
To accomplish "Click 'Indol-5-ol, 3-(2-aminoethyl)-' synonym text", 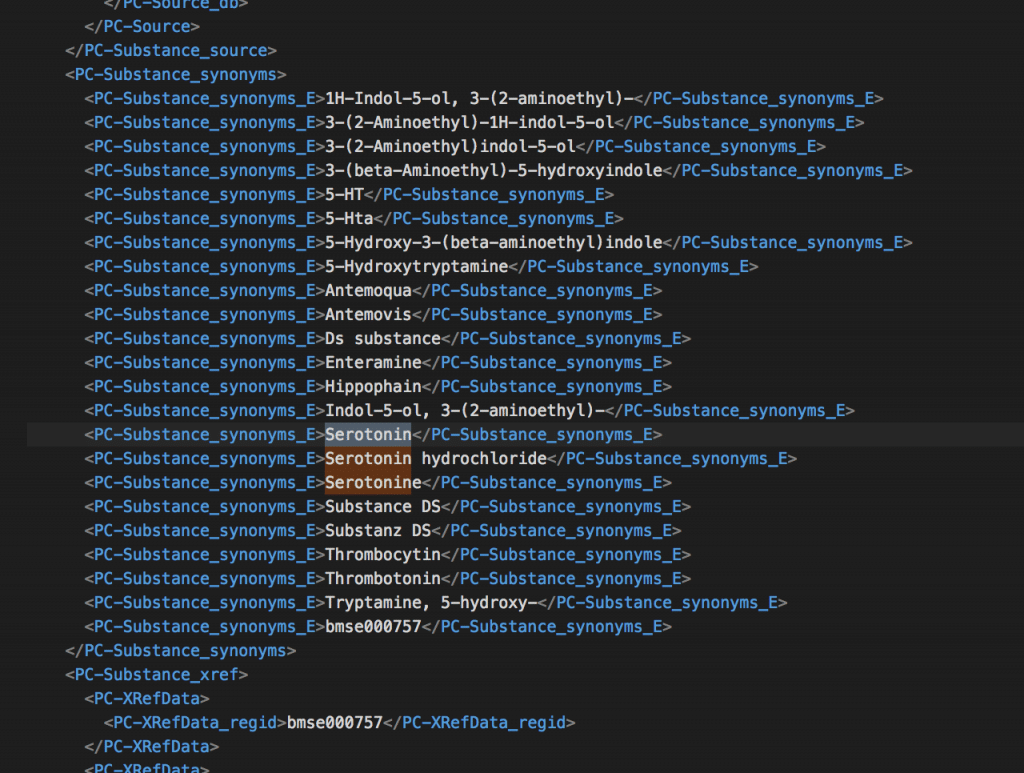I will 464,411.
